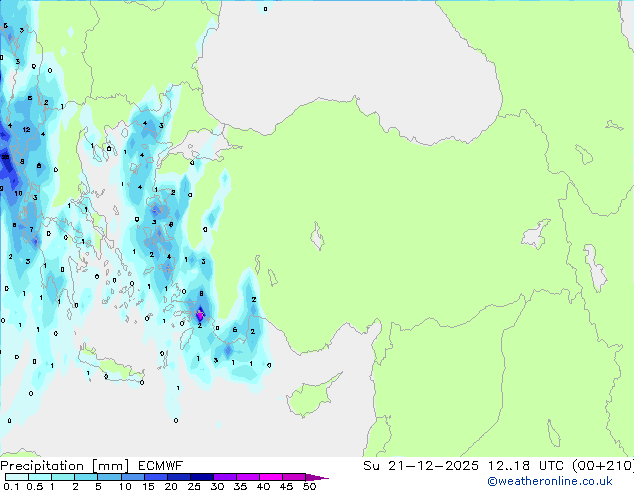Click the '12' precipitation value on the map
The width and height of the screenshot is (634, 490).
point(26,130)
